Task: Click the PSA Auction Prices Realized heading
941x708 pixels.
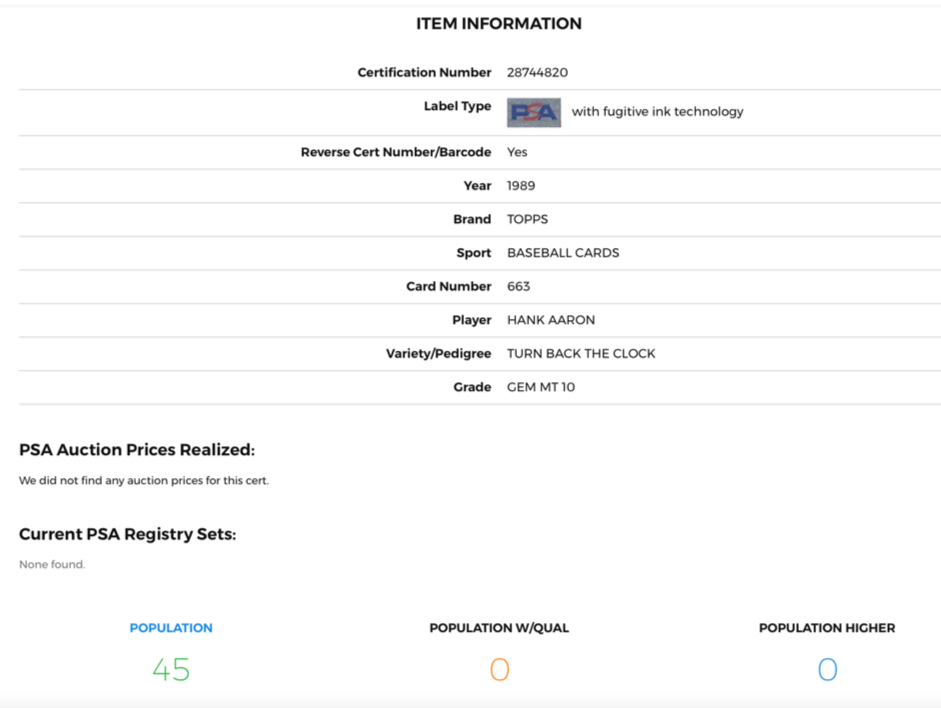Action: (x=137, y=450)
